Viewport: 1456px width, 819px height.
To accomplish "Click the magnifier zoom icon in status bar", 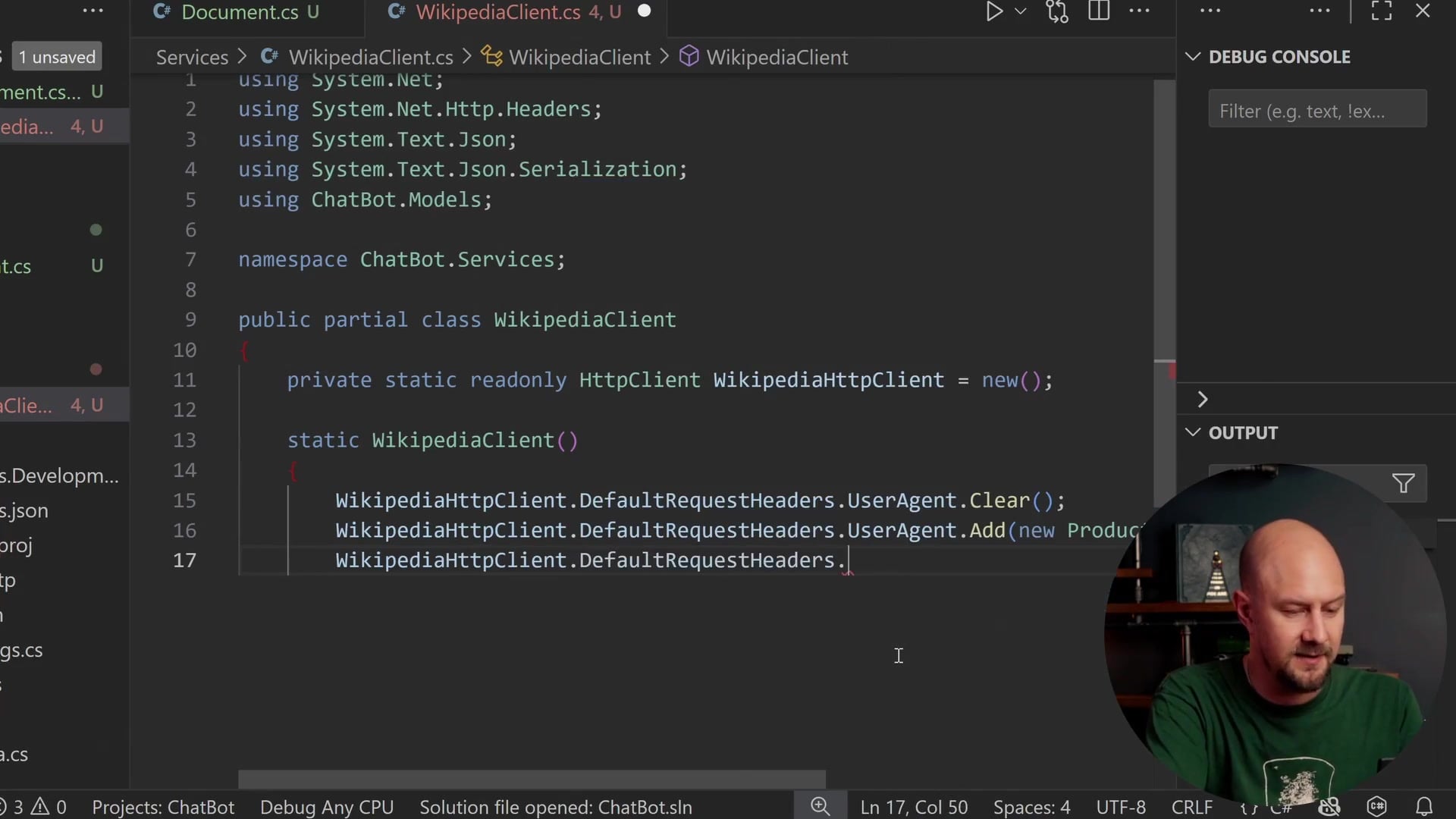I will click(821, 806).
